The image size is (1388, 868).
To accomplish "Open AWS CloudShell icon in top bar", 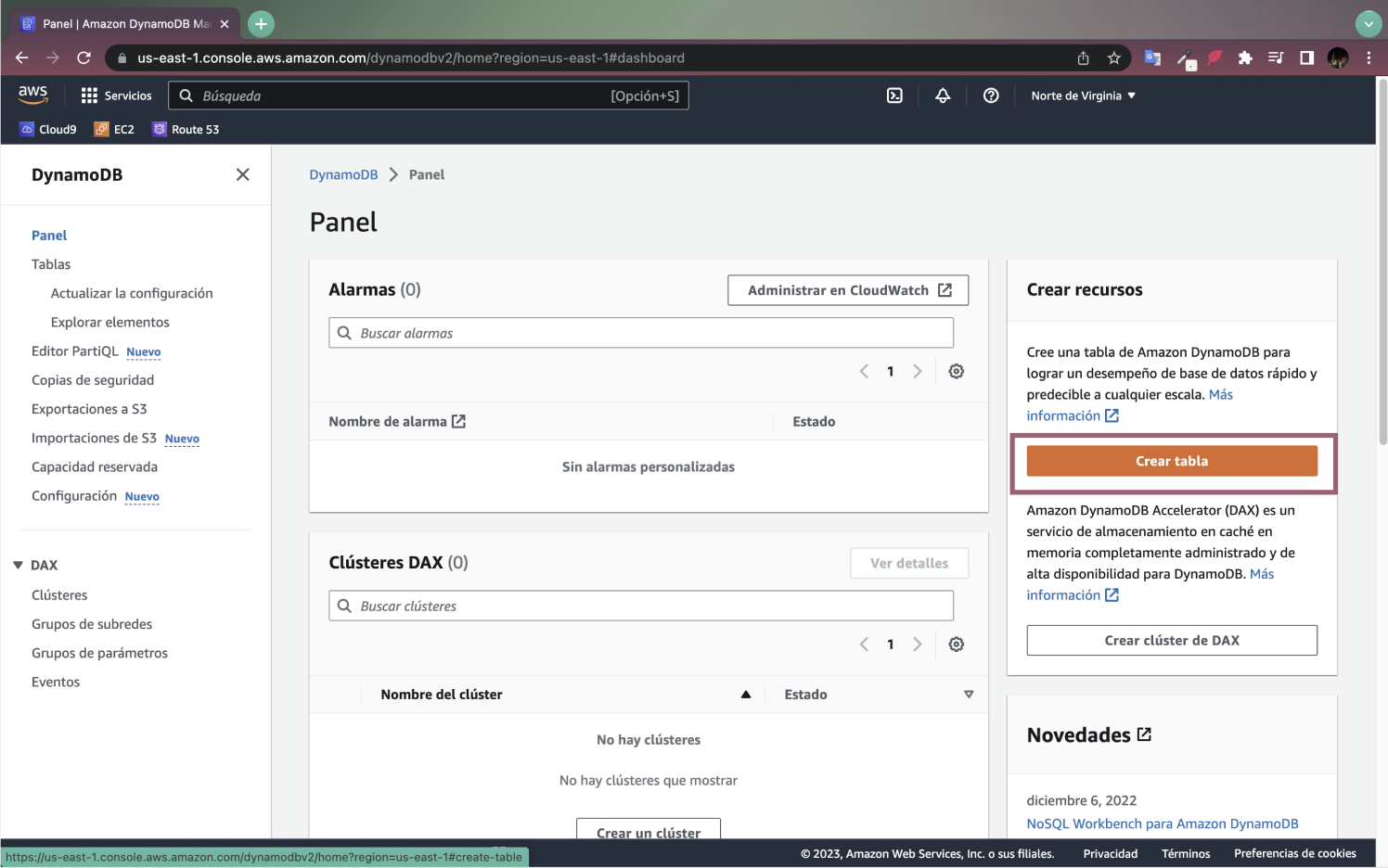I will point(894,96).
